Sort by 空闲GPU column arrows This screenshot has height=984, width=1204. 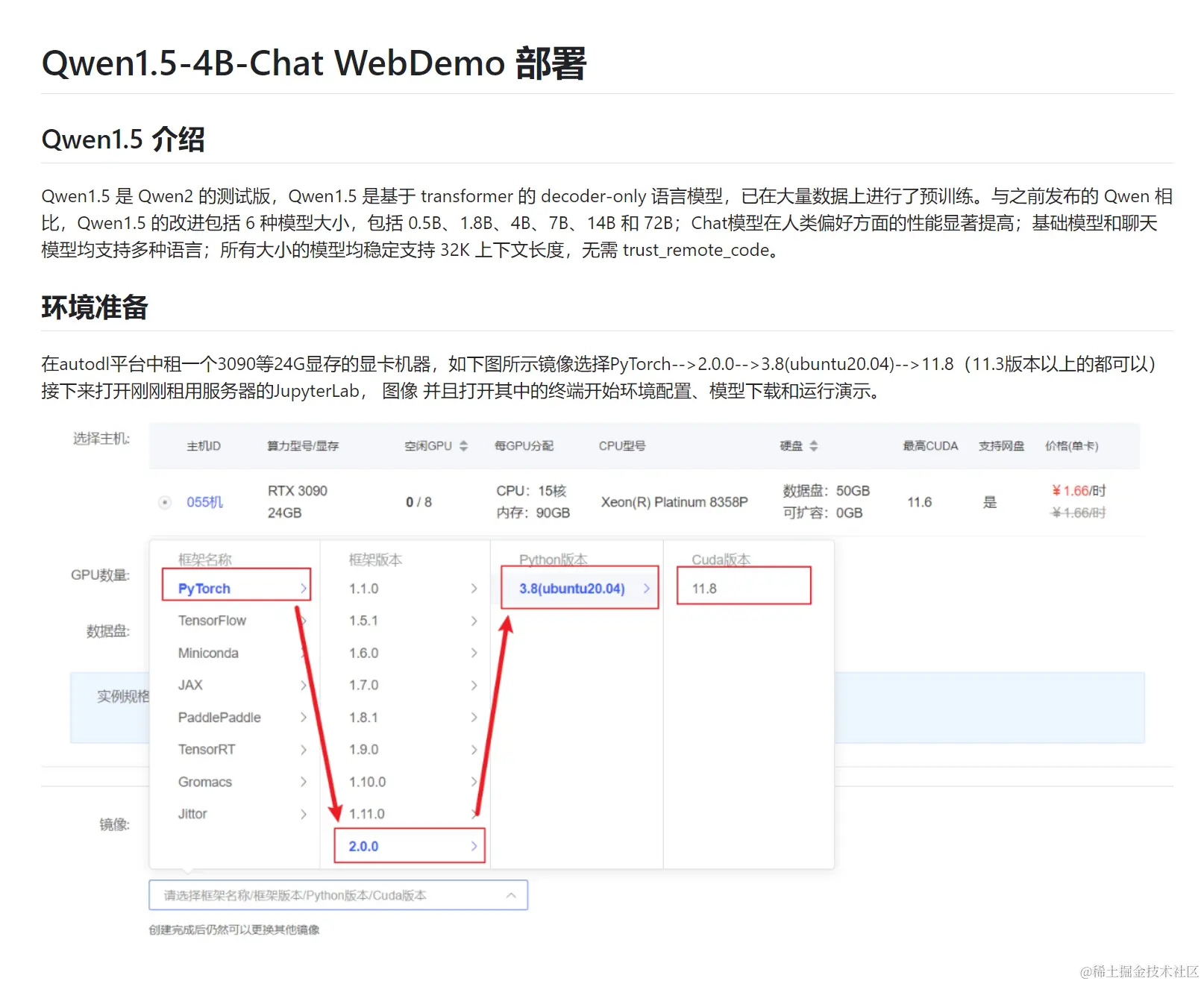[x=464, y=445]
